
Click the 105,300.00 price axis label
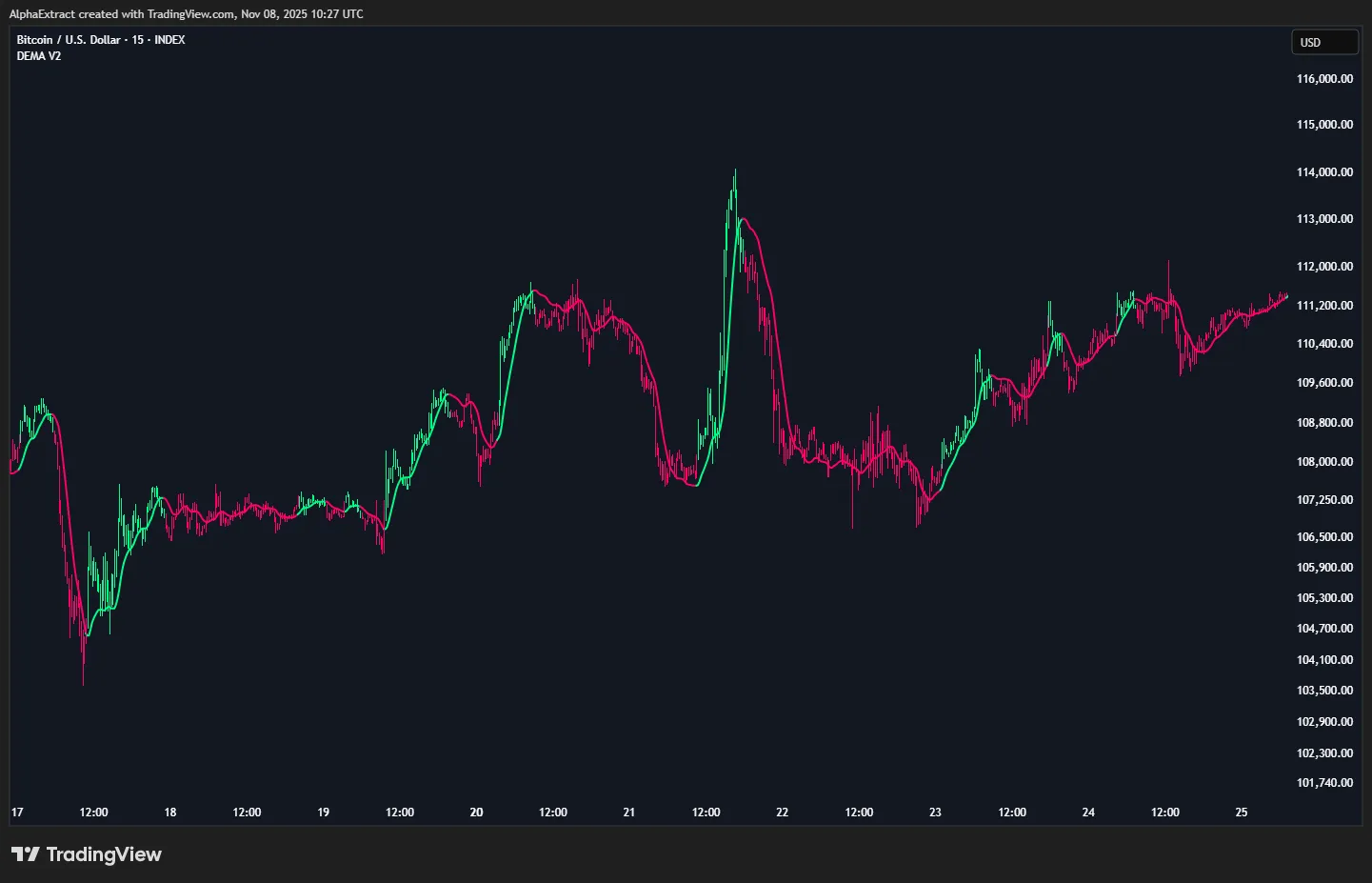pyautogui.click(x=1324, y=598)
